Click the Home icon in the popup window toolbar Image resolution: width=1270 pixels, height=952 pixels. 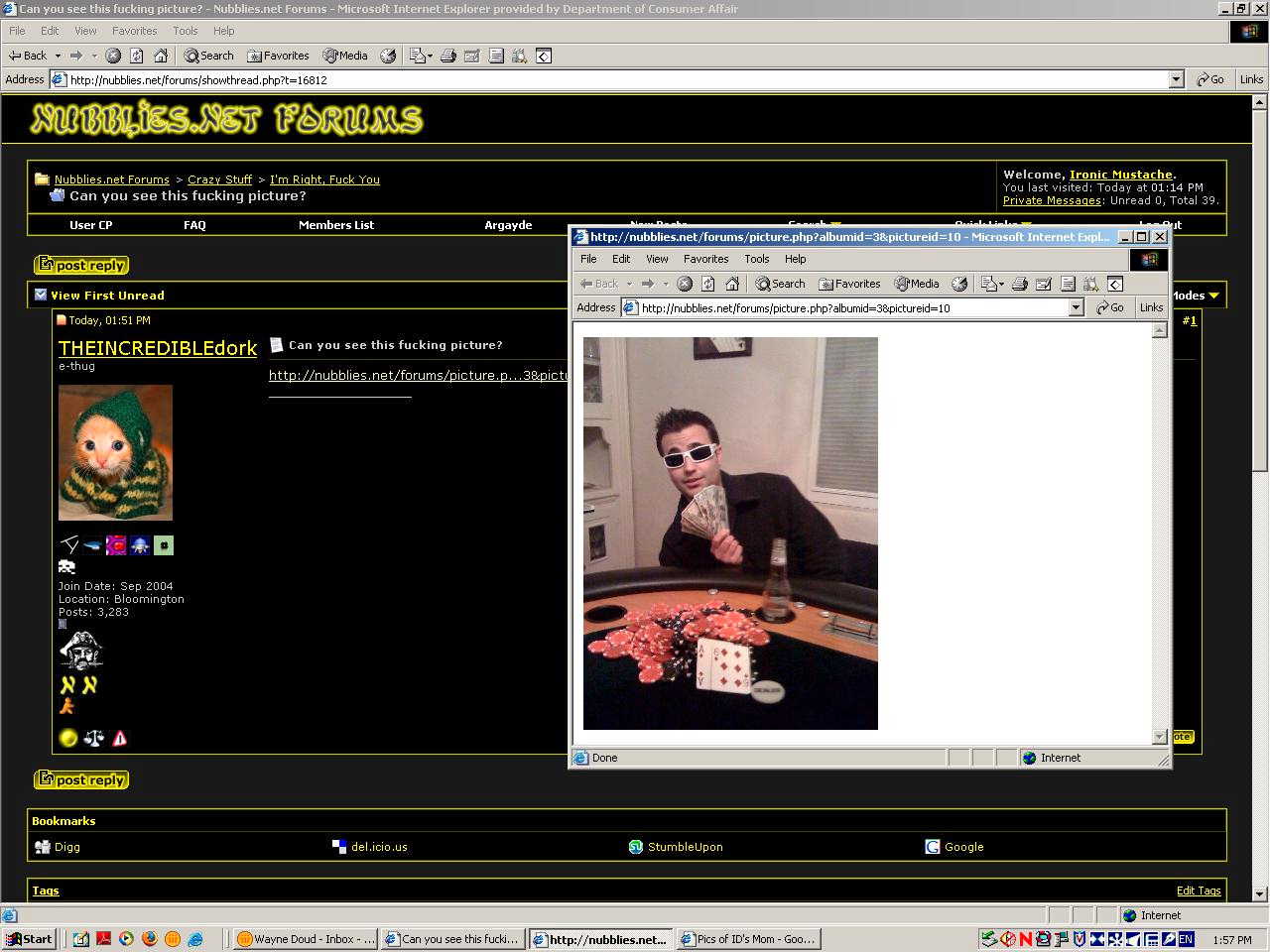coord(732,284)
